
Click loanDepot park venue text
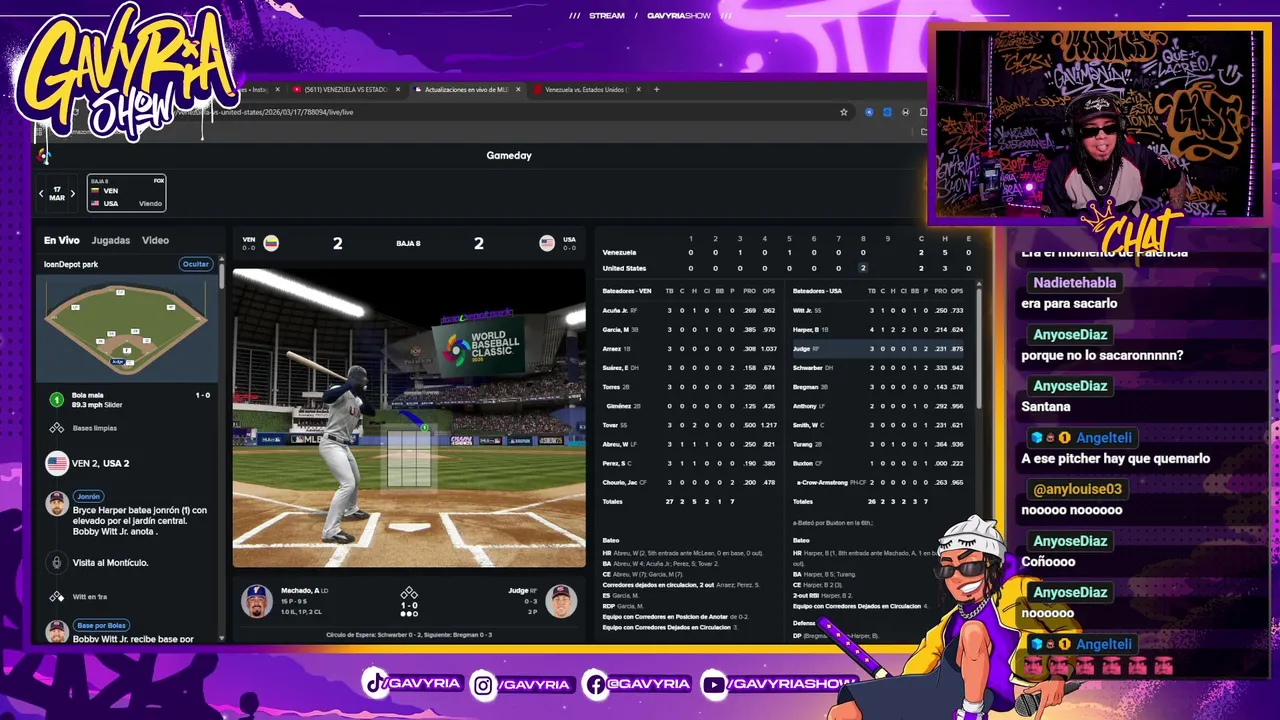pyautogui.click(x=71, y=264)
